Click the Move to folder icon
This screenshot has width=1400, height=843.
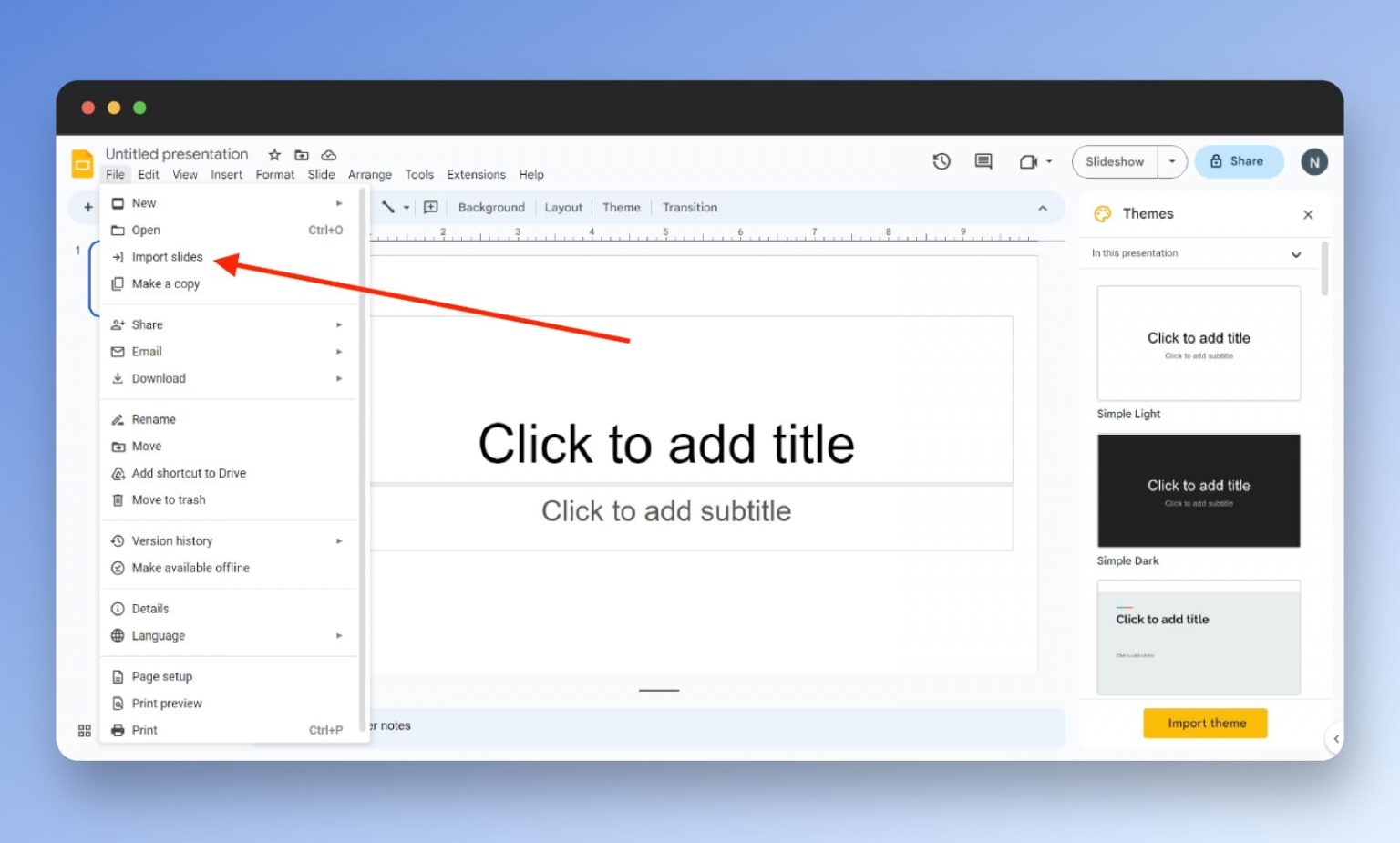tap(302, 155)
